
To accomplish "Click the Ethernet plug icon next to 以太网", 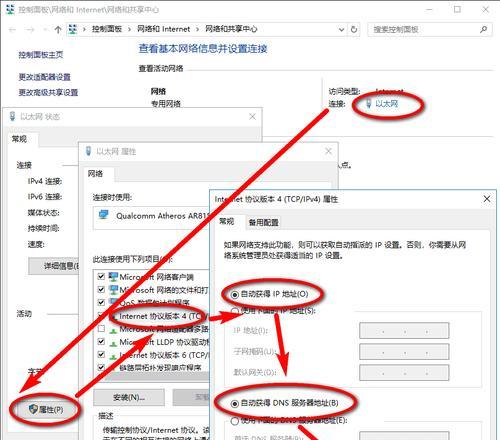I will pyautogui.click(x=369, y=103).
